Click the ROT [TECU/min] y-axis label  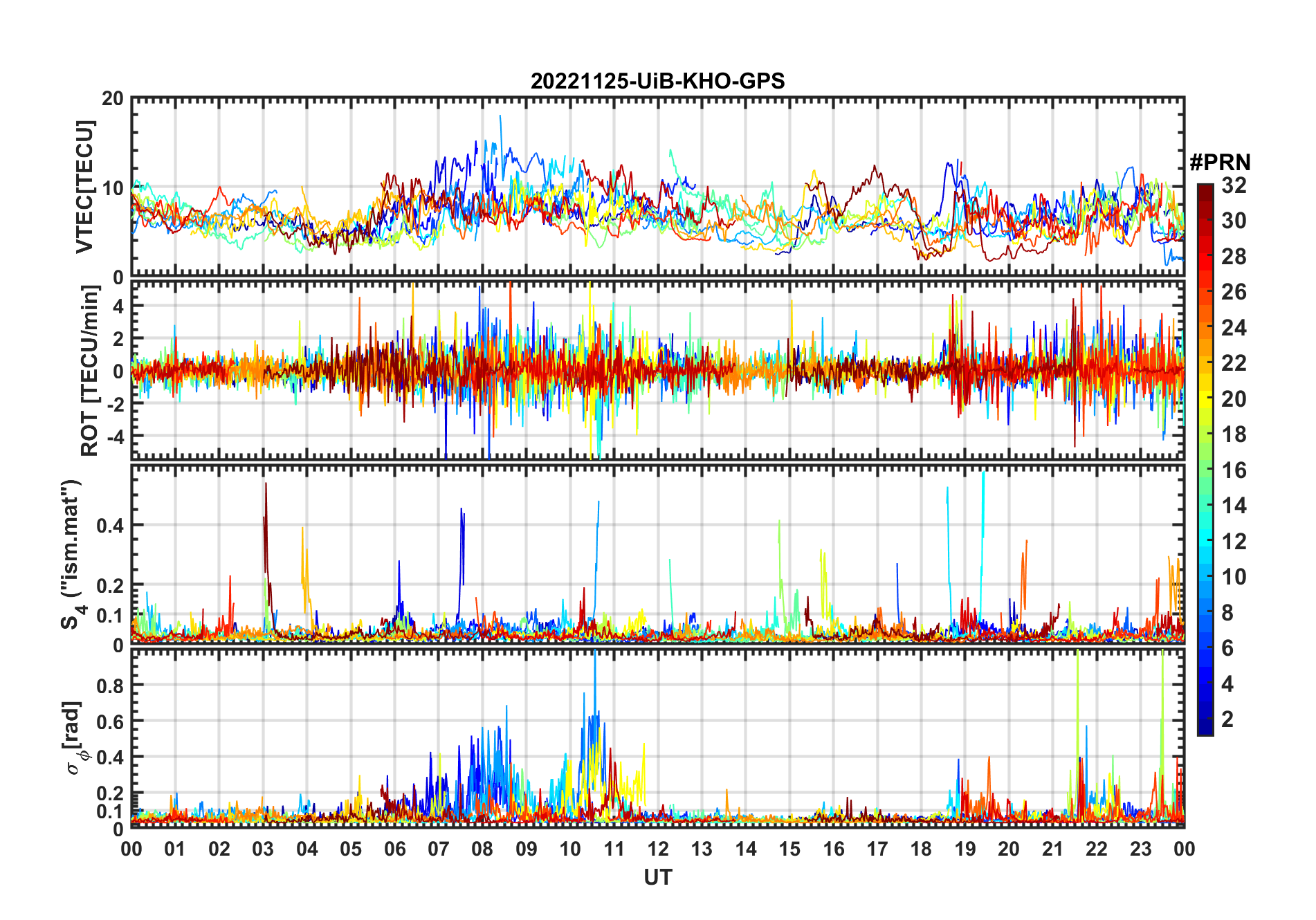[90, 371]
